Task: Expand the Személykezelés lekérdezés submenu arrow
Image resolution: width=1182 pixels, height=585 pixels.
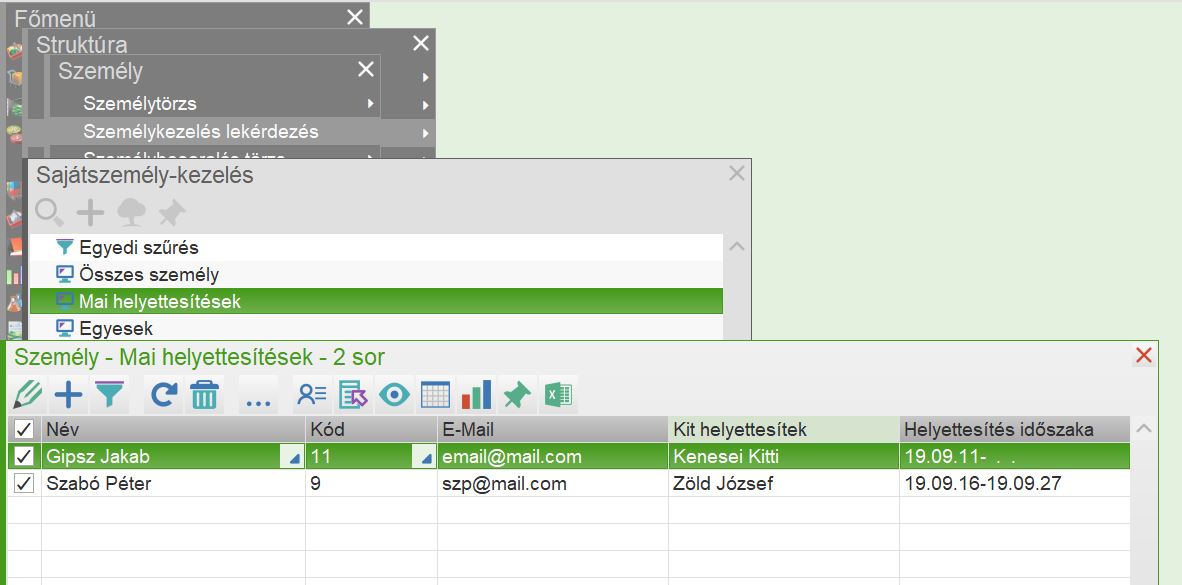Action: [x=426, y=133]
